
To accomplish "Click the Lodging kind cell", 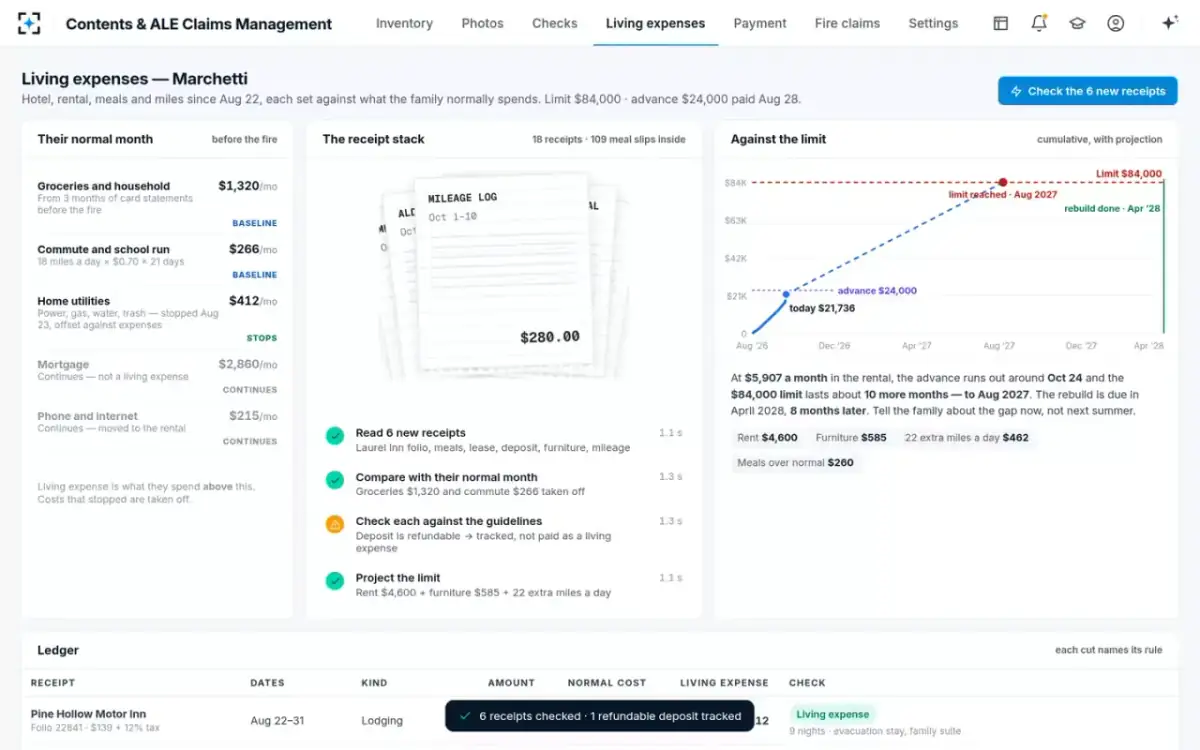I will click(x=382, y=721).
